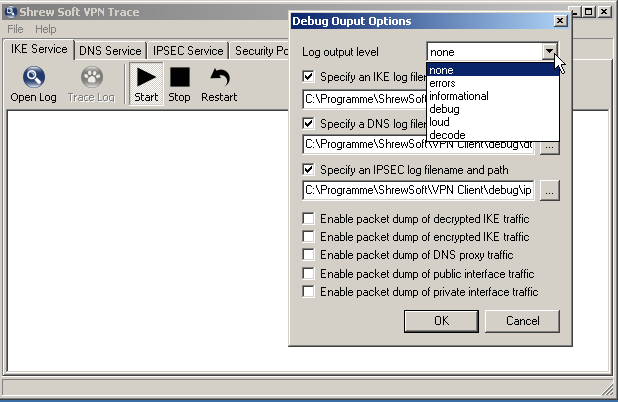Start the IKE service
The image size is (618, 402).
pos(146,85)
